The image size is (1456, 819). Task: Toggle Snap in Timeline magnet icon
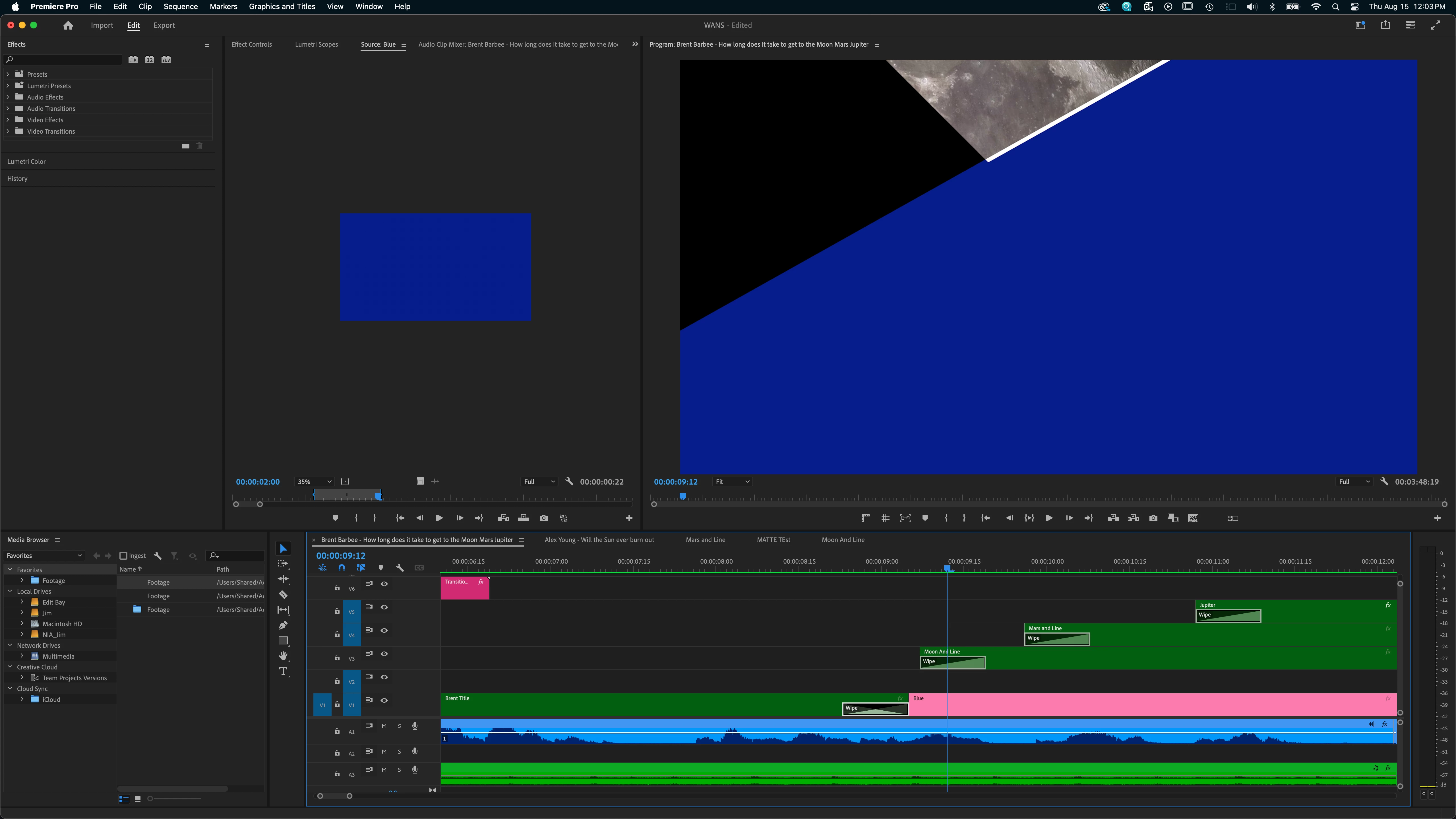click(341, 568)
